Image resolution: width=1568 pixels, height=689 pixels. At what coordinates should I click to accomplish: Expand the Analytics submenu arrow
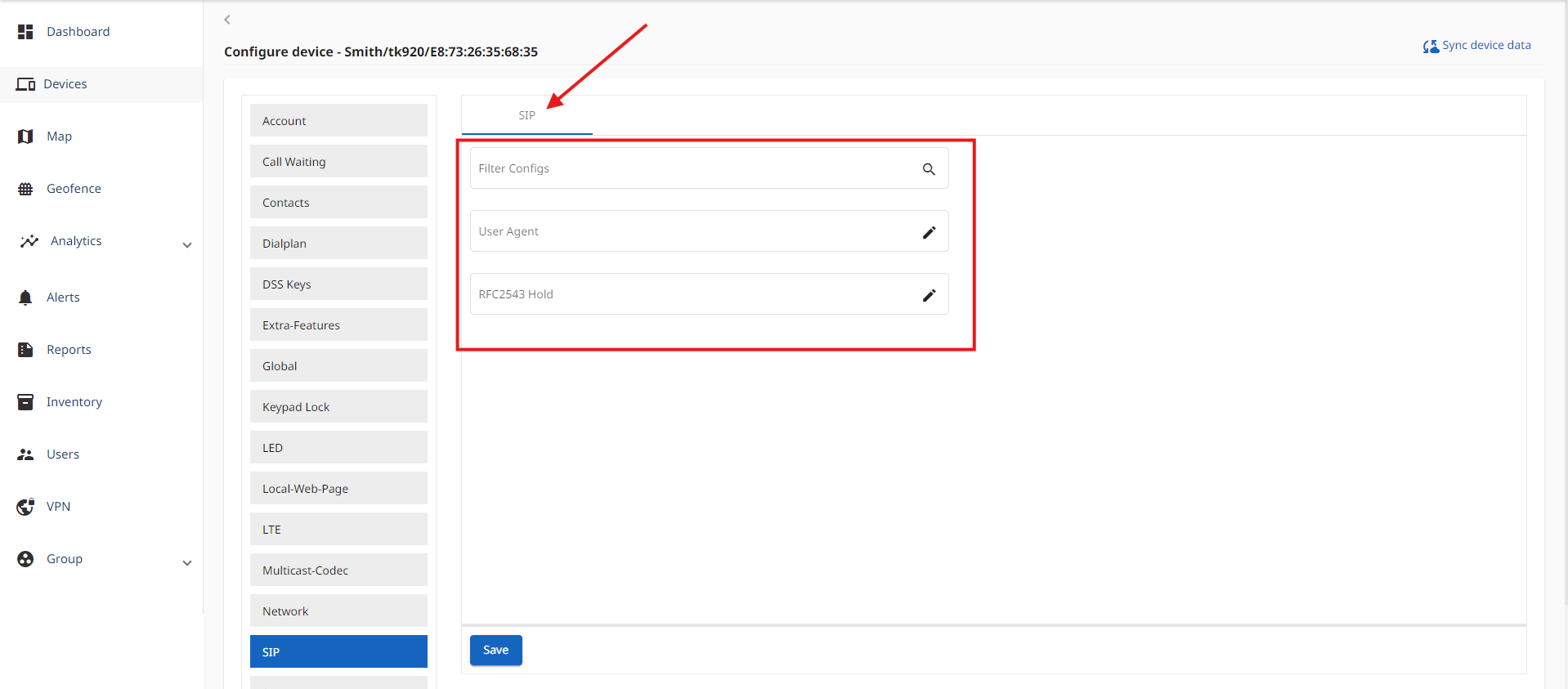coord(187,244)
